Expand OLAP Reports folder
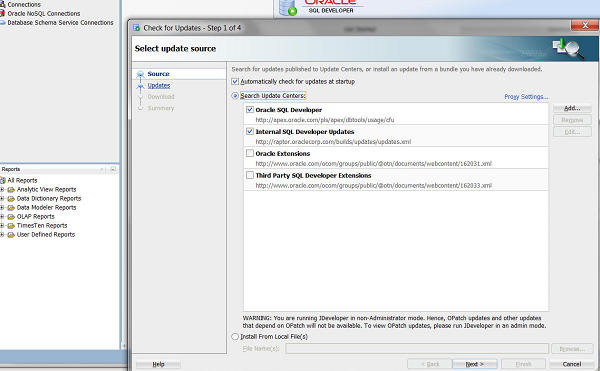 2,216
